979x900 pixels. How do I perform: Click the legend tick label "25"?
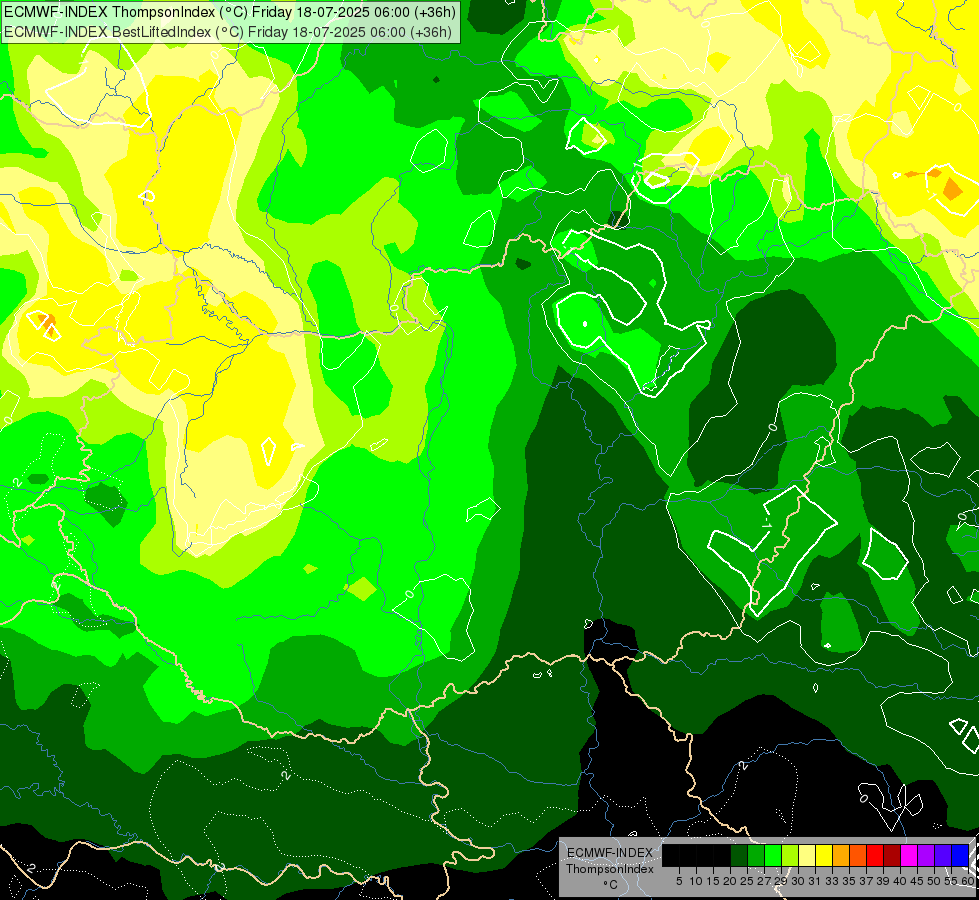click(x=747, y=881)
